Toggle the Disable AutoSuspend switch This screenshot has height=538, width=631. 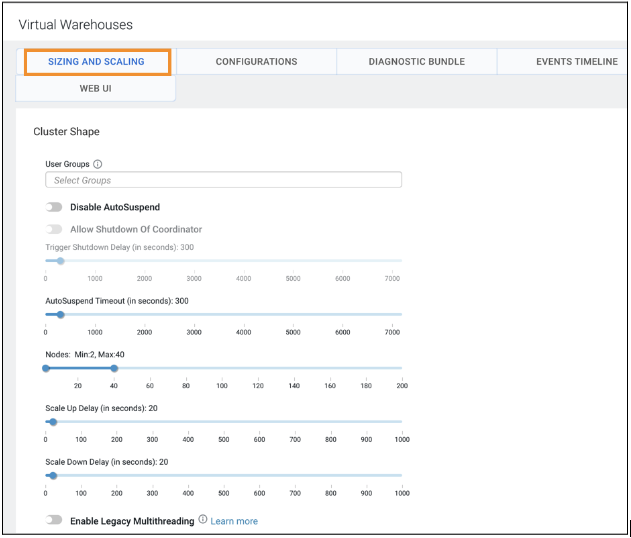point(54,207)
